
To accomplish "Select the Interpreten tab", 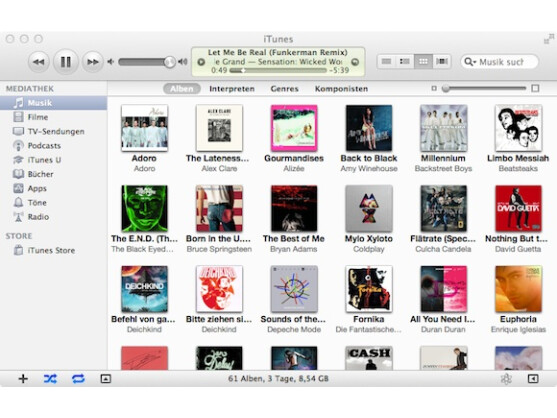I will pyautogui.click(x=232, y=89).
